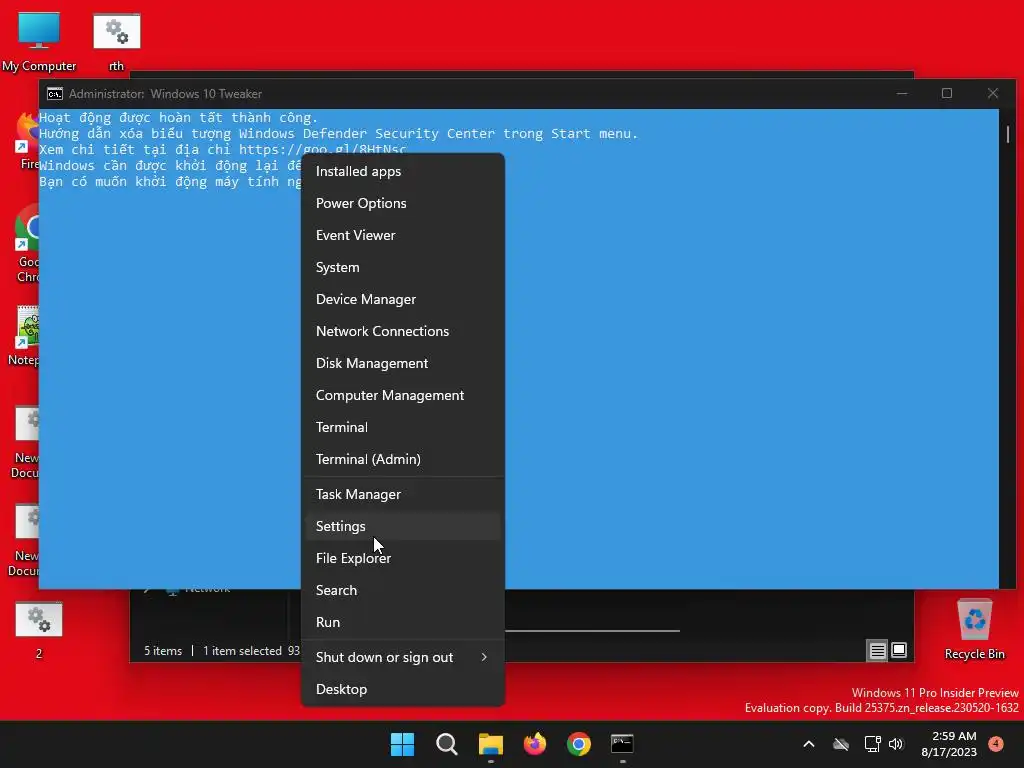Image resolution: width=1024 pixels, height=768 pixels.
Task: Switch Explorer to large icons view layout
Action: click(x=899, y=650)
